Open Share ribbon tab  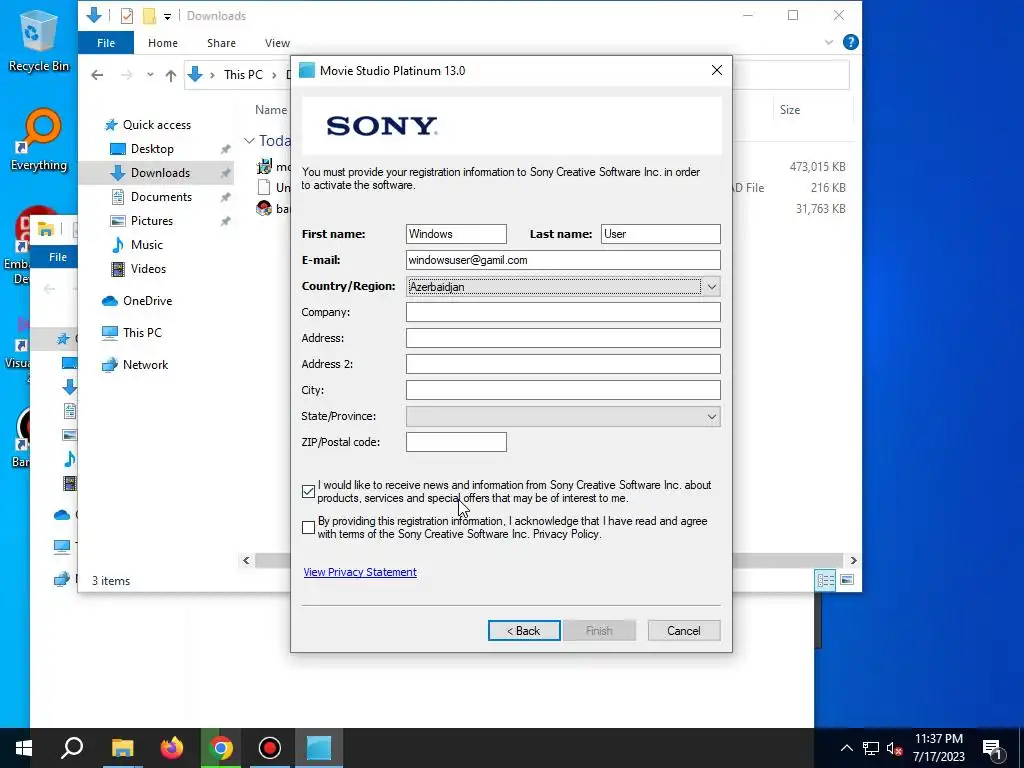(221, 43)
